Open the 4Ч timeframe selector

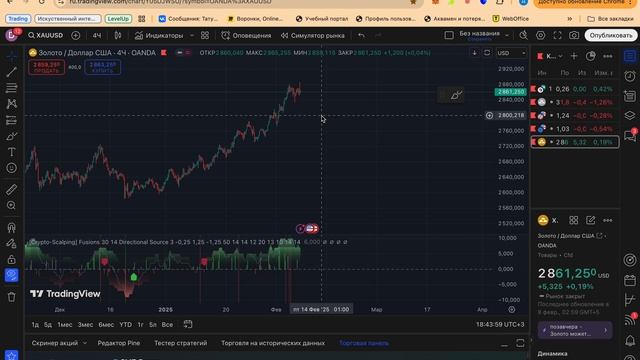click(x=97, y=36)
